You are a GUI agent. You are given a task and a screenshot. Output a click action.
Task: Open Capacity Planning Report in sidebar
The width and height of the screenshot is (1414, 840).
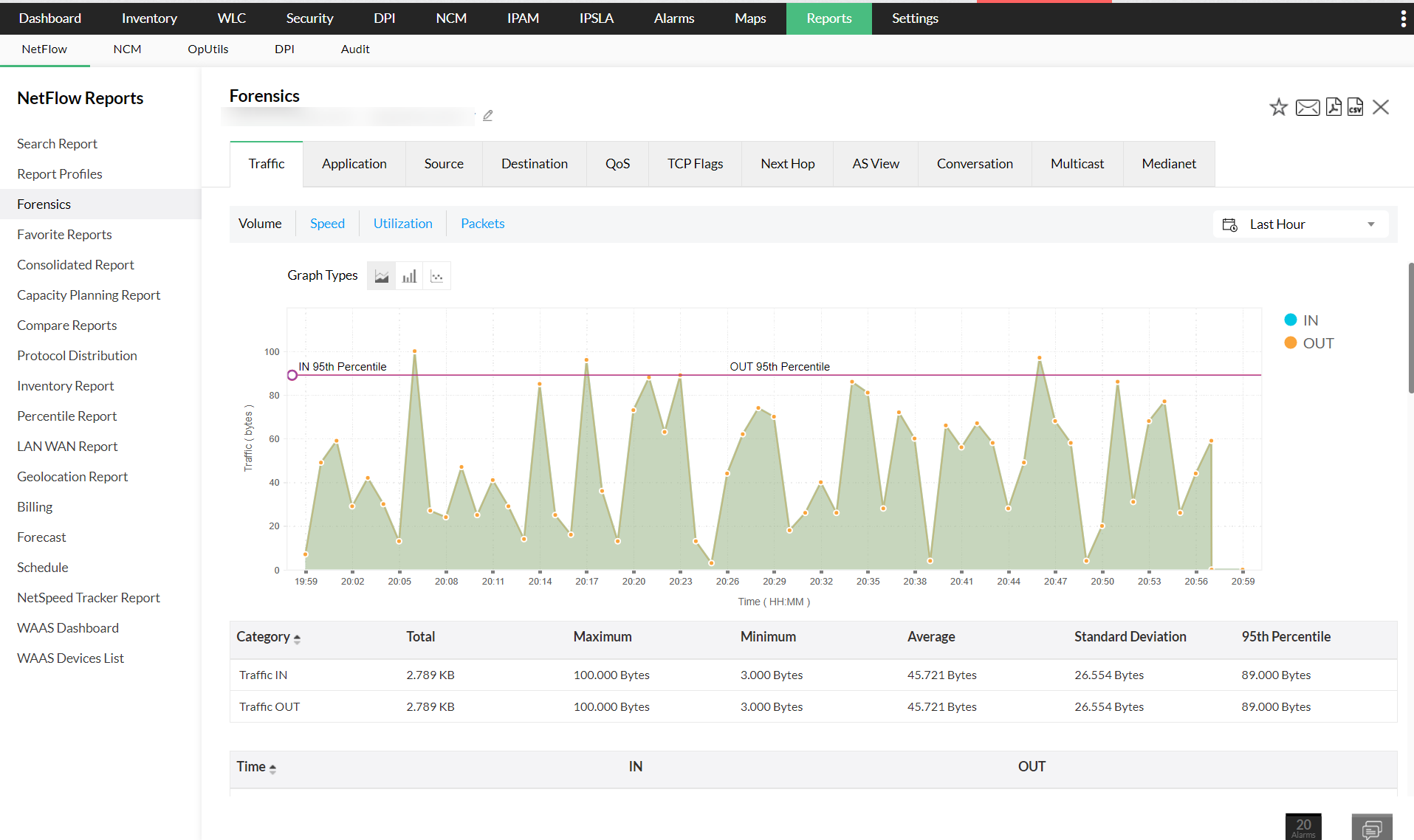click(x=89, y=295)
